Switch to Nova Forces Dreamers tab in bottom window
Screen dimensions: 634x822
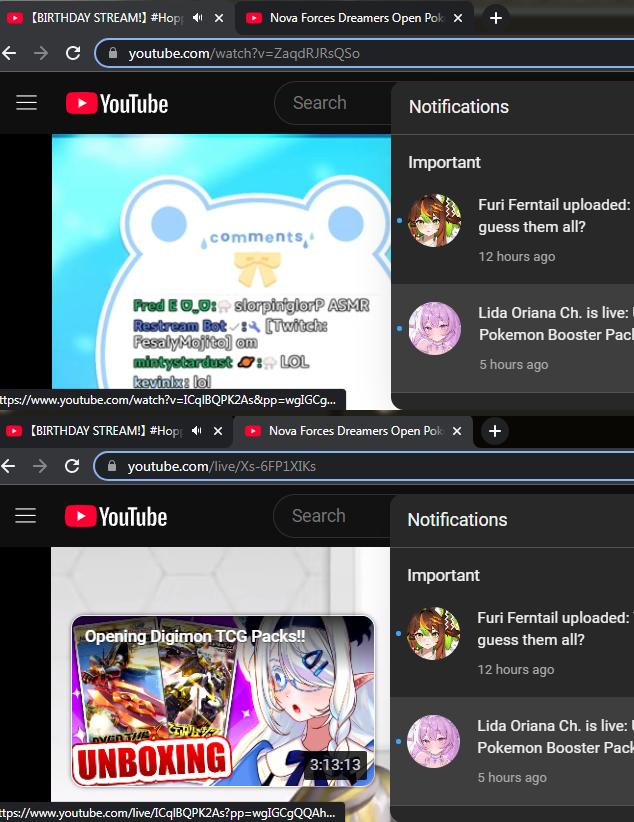pyautogui.click(x=353, y=431)
